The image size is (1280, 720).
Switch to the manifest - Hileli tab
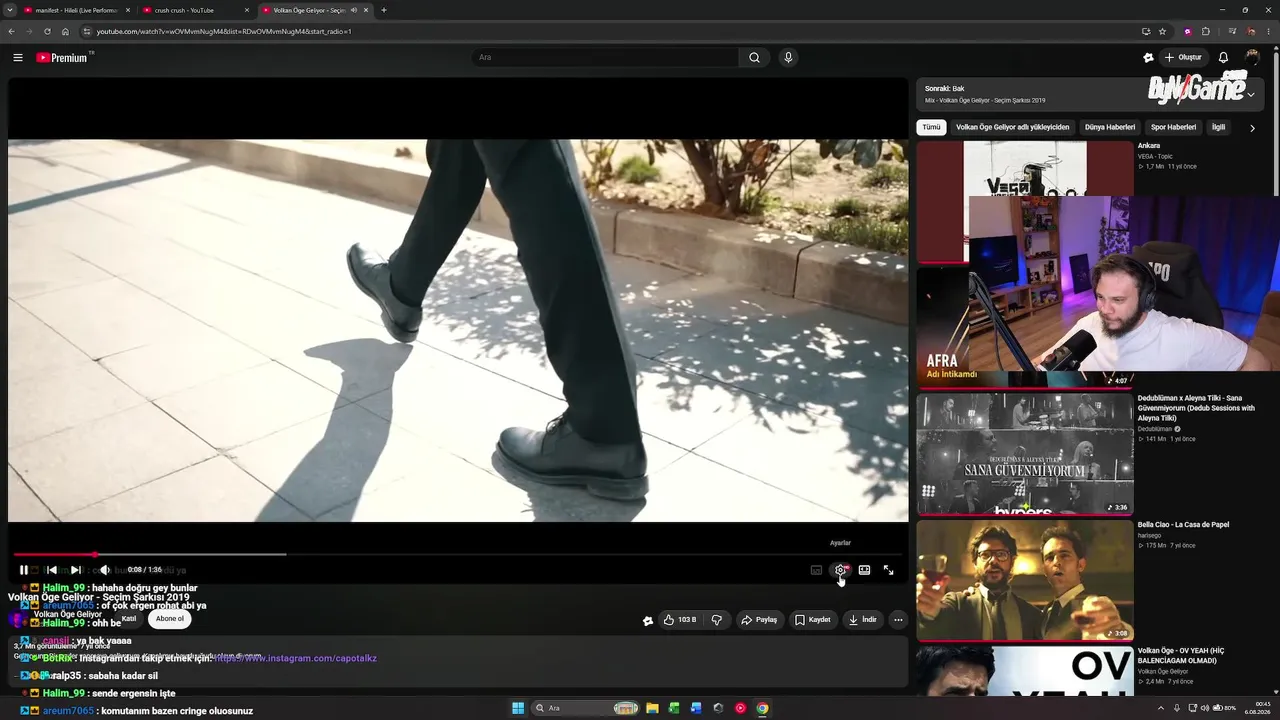(77, 10)
